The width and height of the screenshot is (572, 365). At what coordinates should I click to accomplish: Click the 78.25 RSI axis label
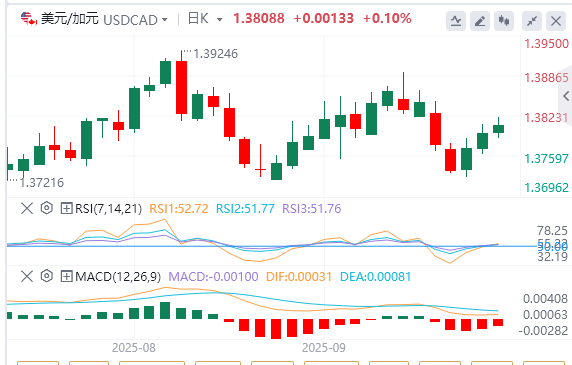tap(552, 231)
